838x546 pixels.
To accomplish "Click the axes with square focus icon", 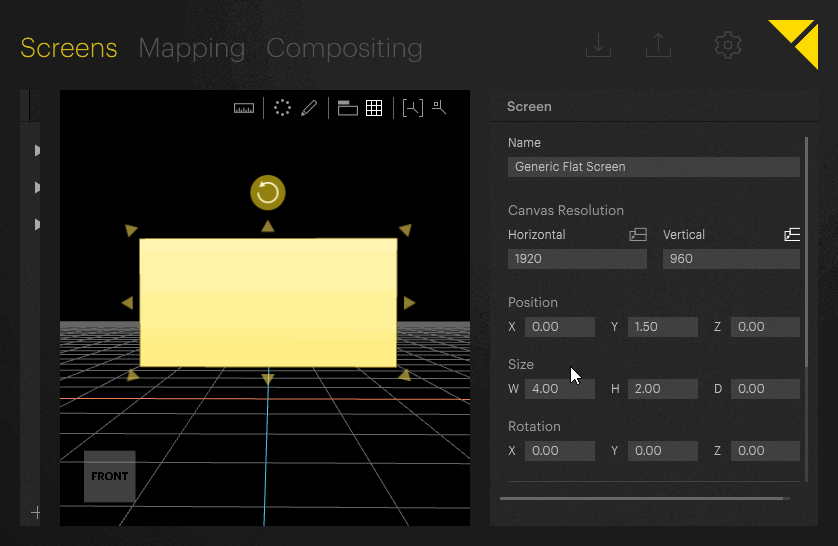I will pyautogui.click(x=439, y=107).
